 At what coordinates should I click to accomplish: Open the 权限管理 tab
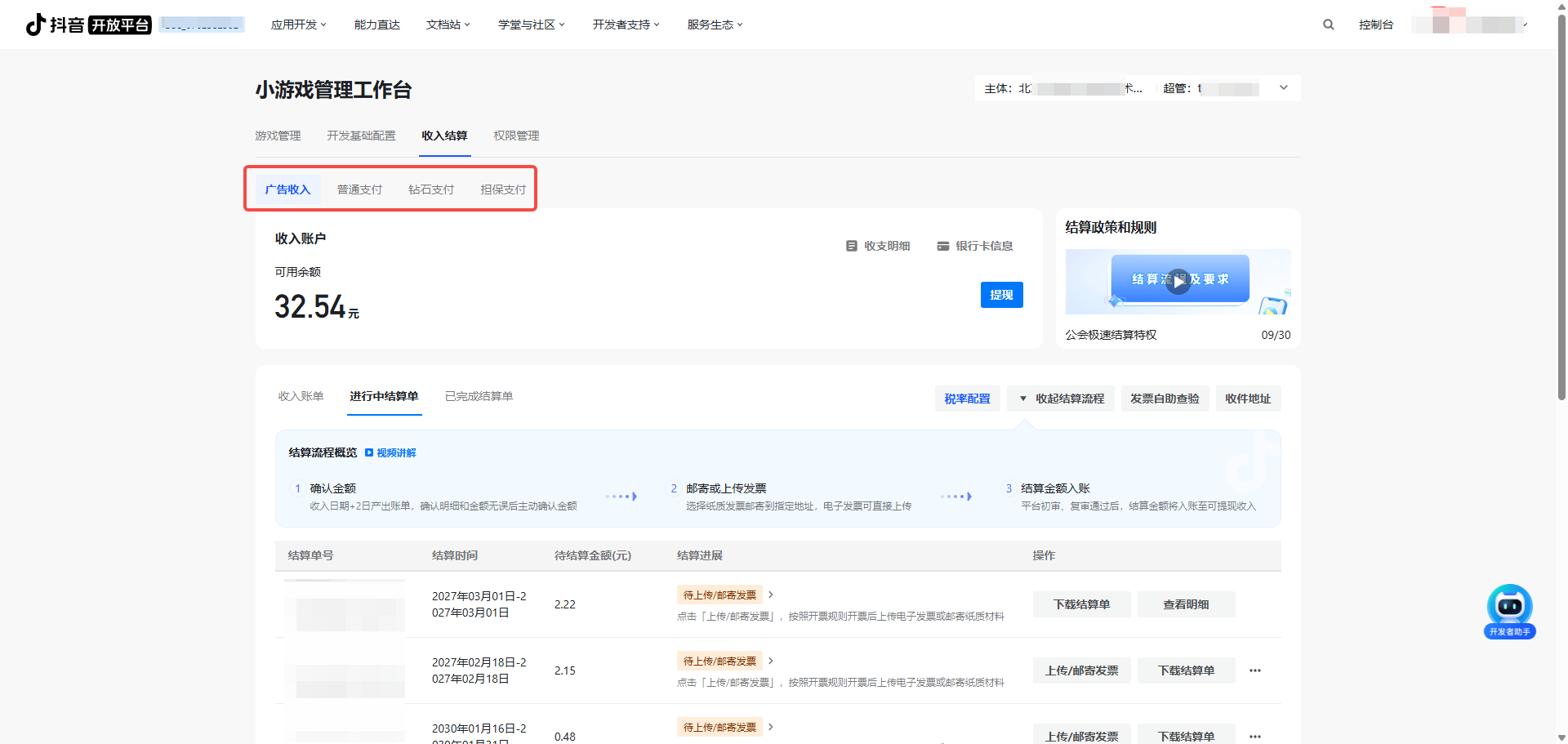(516, 136)
